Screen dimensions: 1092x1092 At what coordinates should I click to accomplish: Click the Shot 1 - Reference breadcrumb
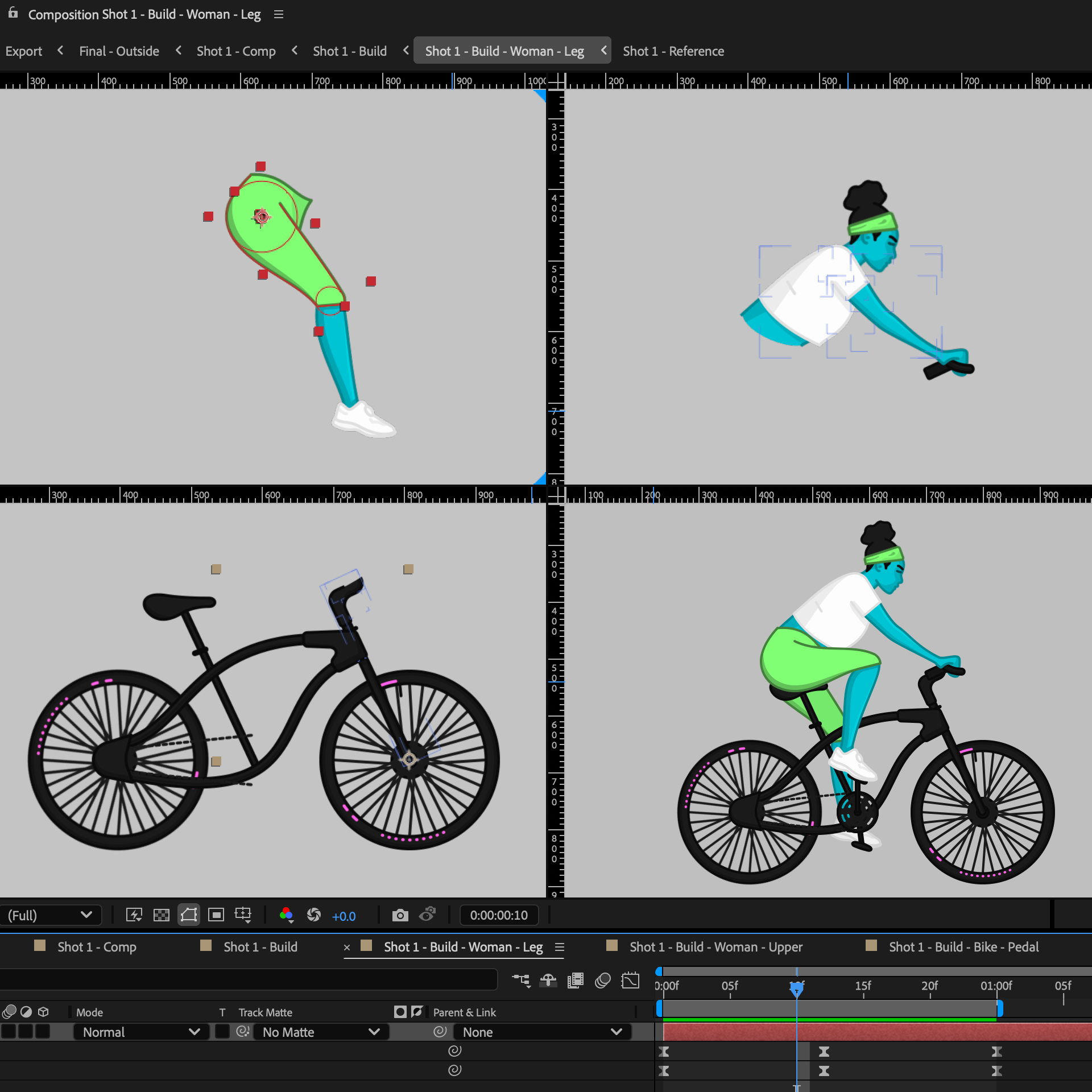pos(673,51)
